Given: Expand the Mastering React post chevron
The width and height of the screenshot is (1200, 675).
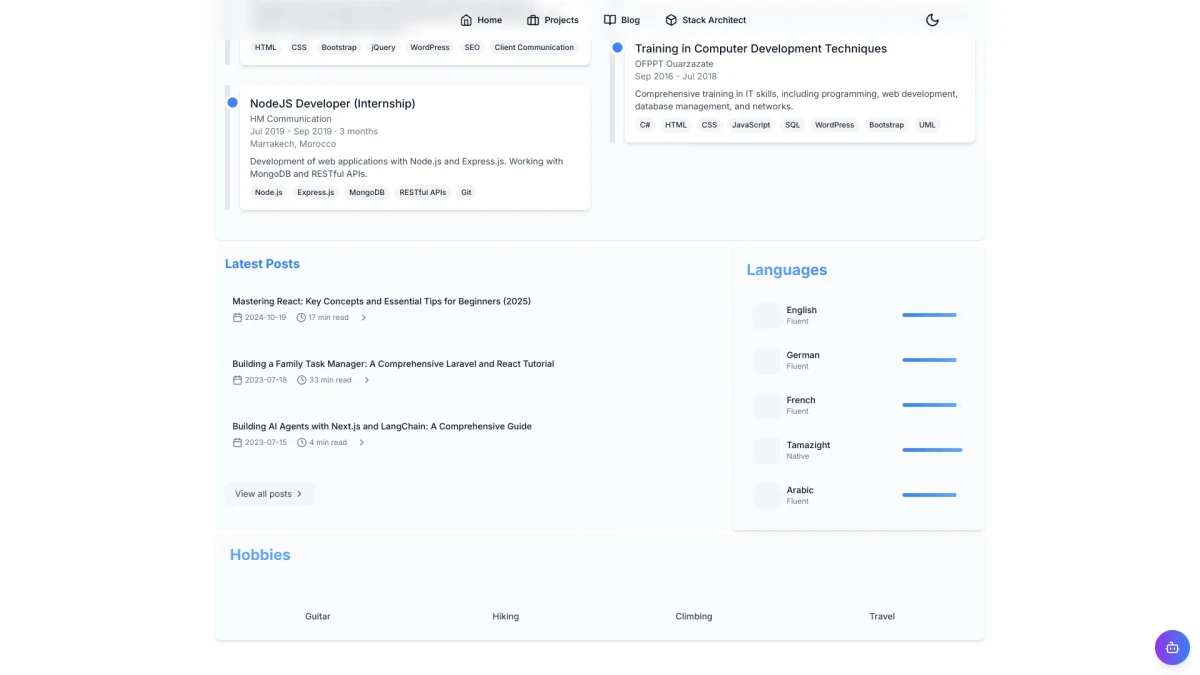Looking at the screenshot, I should click(363, 318).
